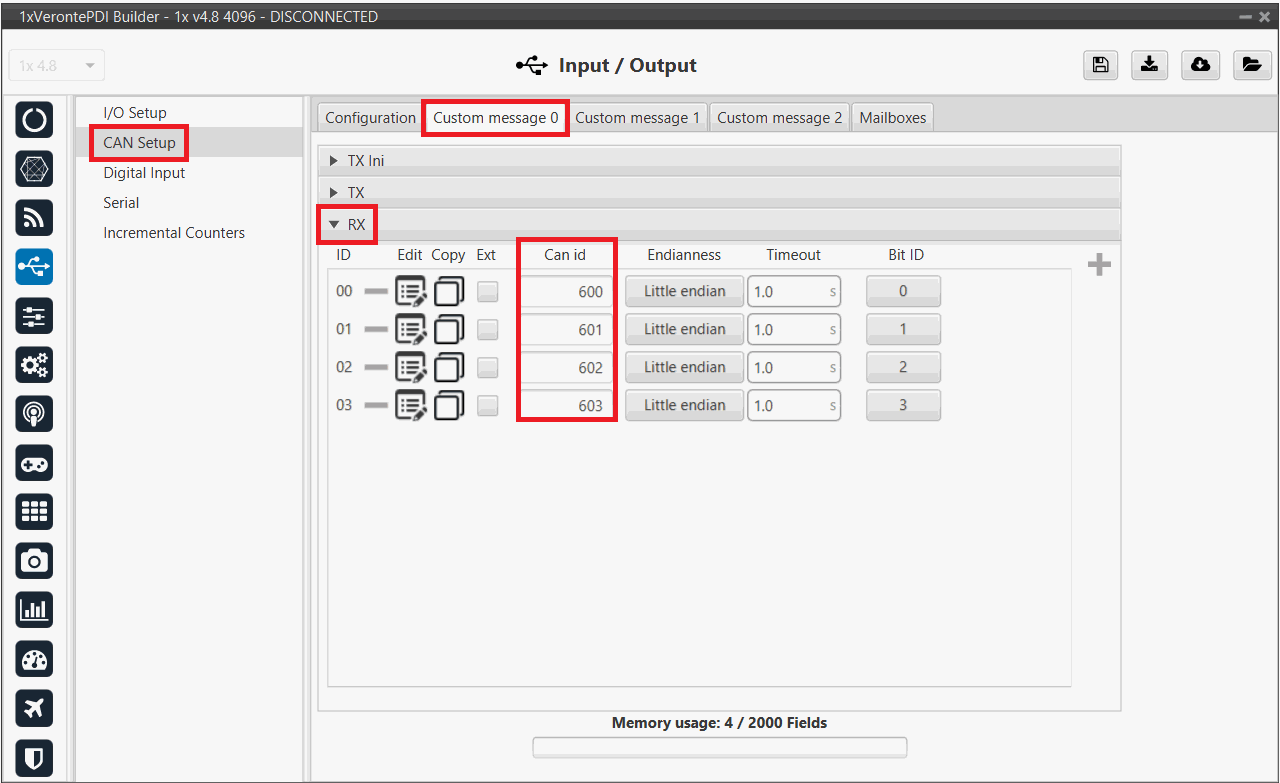Expand the TX Ini section
Screen dimensions: 1280x783
pos(335,161)
